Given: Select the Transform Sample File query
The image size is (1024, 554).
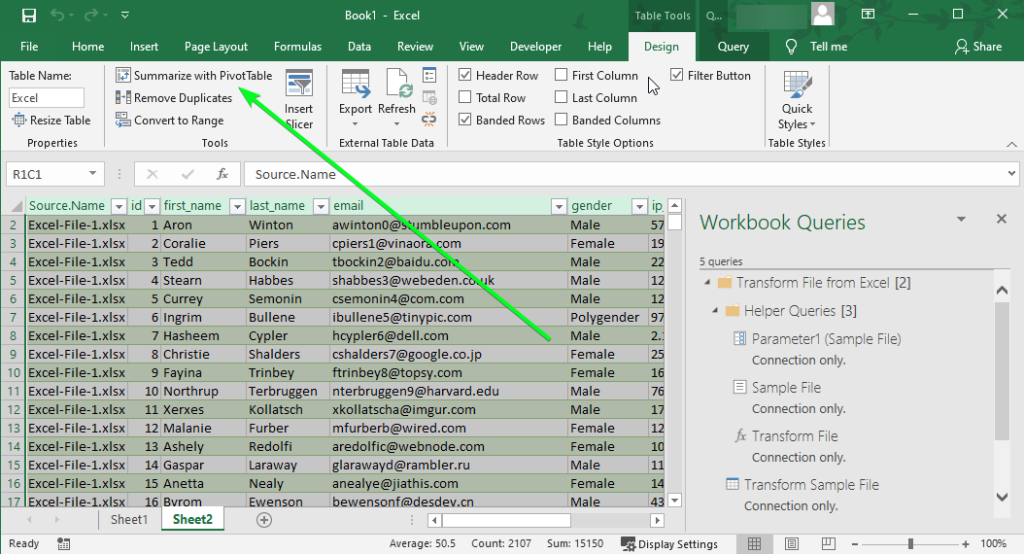Looking at the screenshot, I should click(x=811, y=485).
